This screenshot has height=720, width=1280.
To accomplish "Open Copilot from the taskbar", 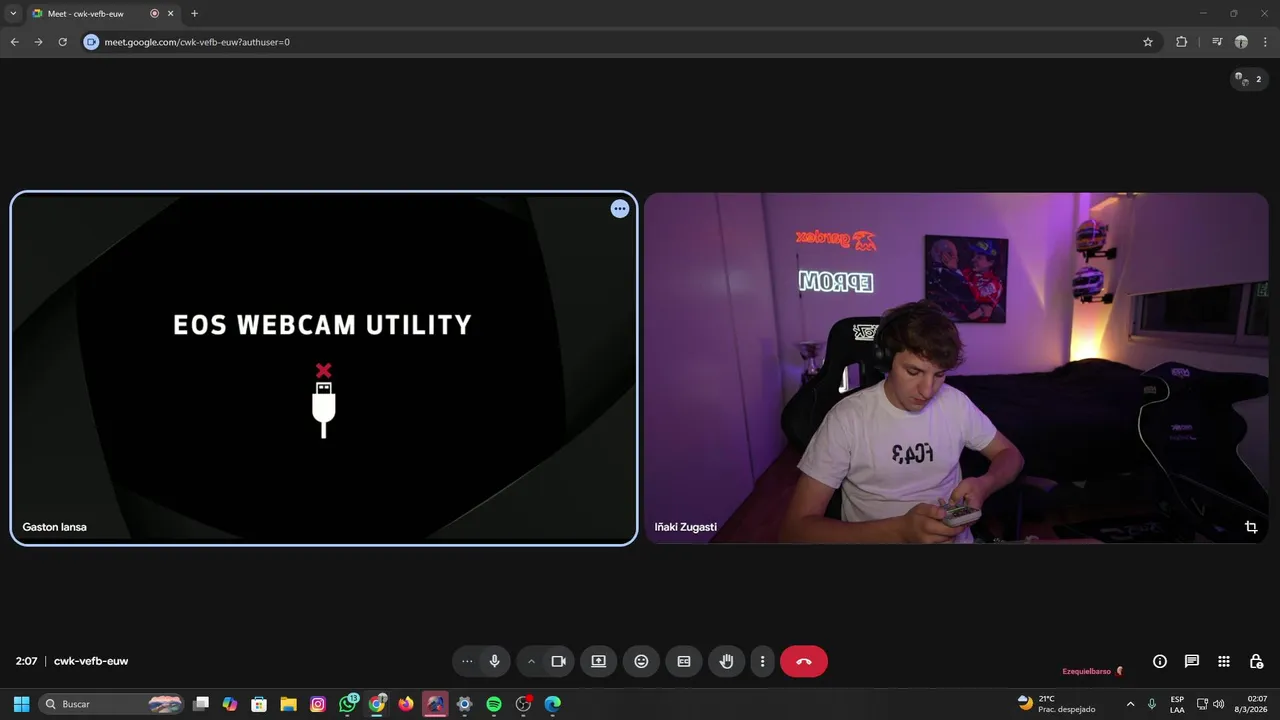I will click(x=230, y=704).
